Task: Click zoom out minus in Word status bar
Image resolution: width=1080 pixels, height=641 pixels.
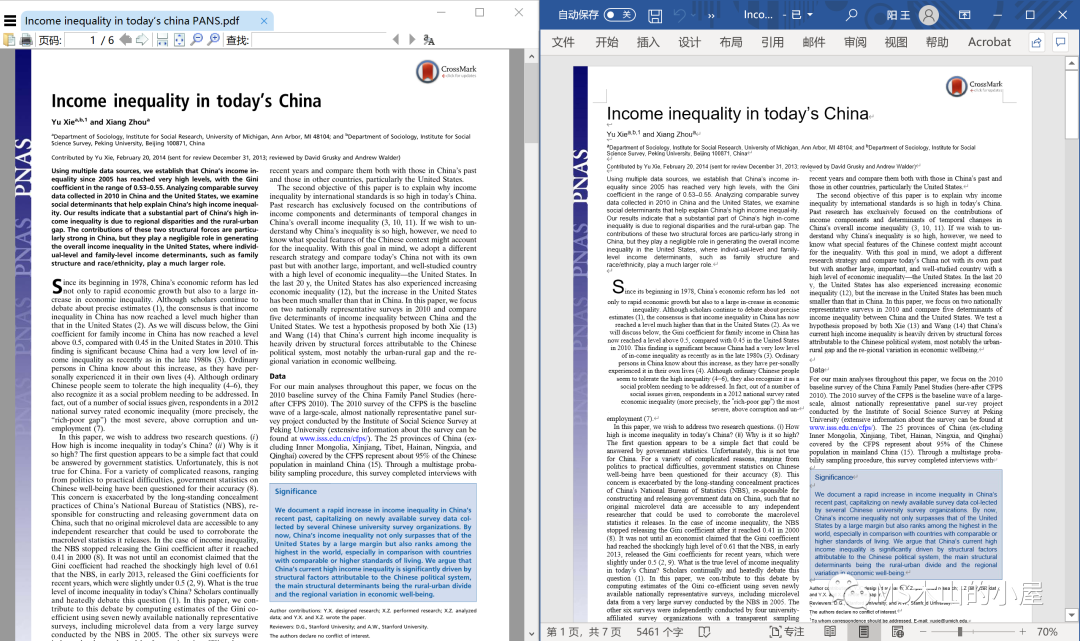Action: (921, 631)
